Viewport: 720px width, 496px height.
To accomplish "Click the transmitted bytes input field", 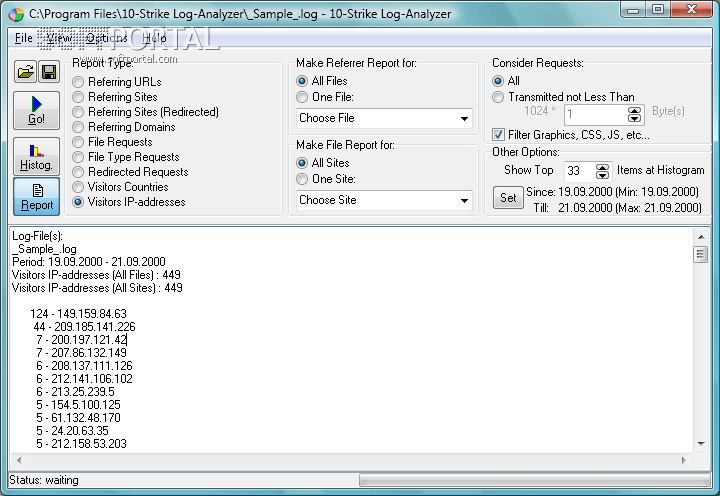I will pyautogui.click(x=596, y=114).
